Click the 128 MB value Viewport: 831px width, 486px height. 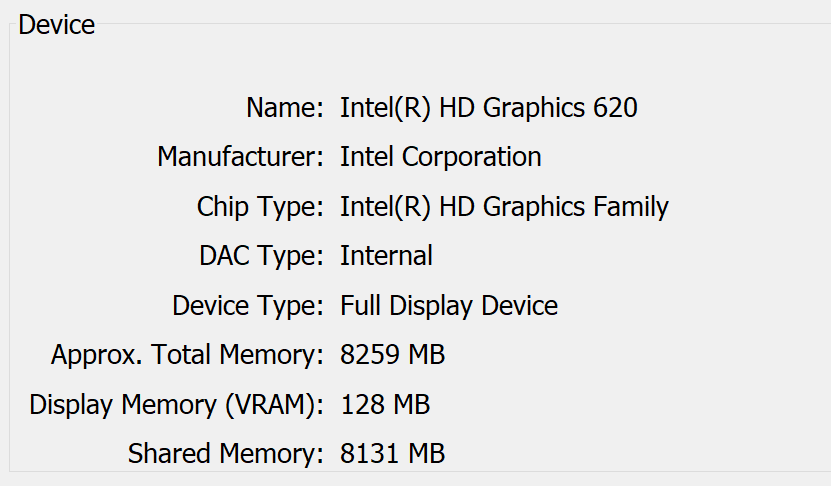pos(385,405)
